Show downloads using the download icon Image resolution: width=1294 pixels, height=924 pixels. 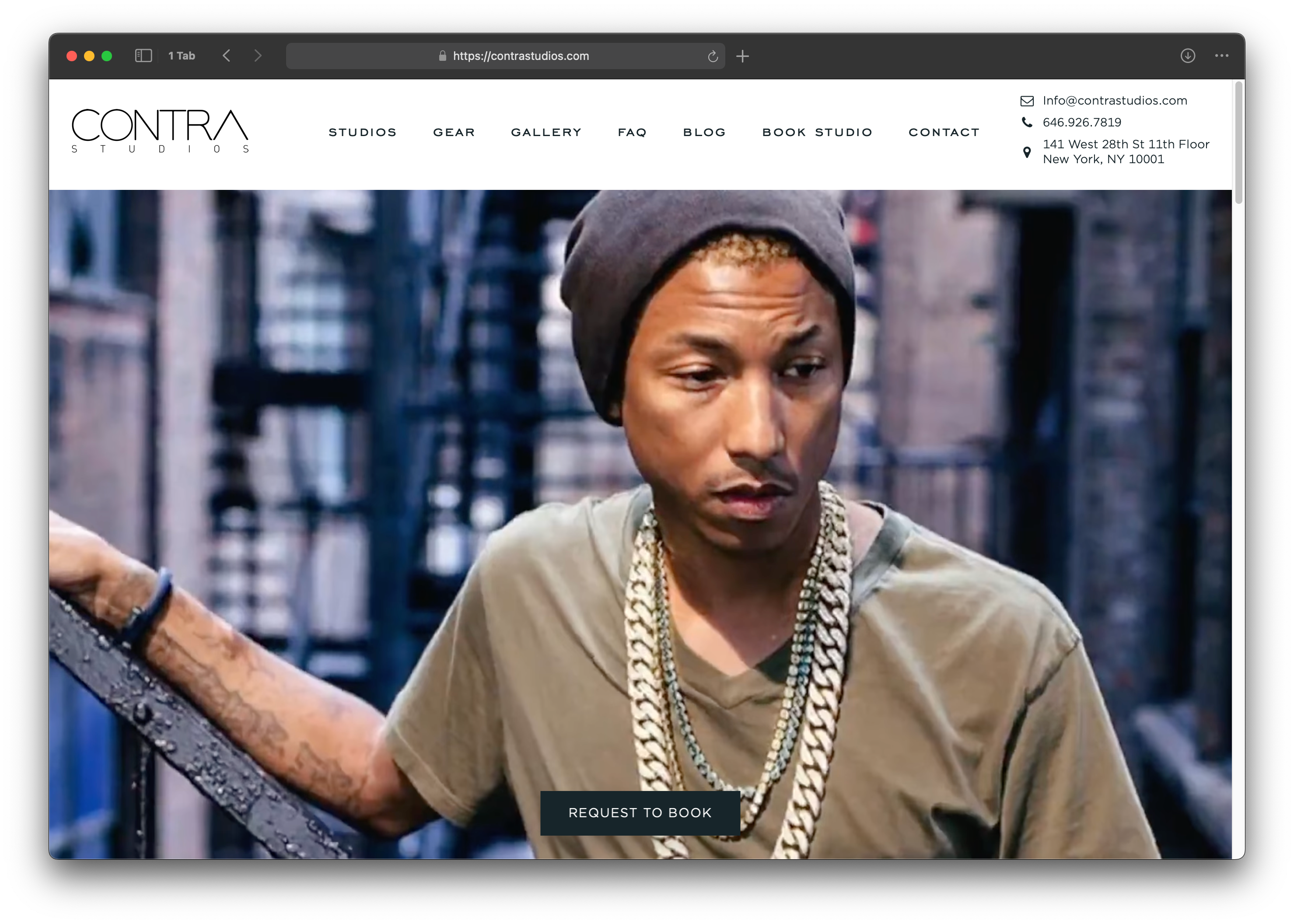coord(1187,56)
